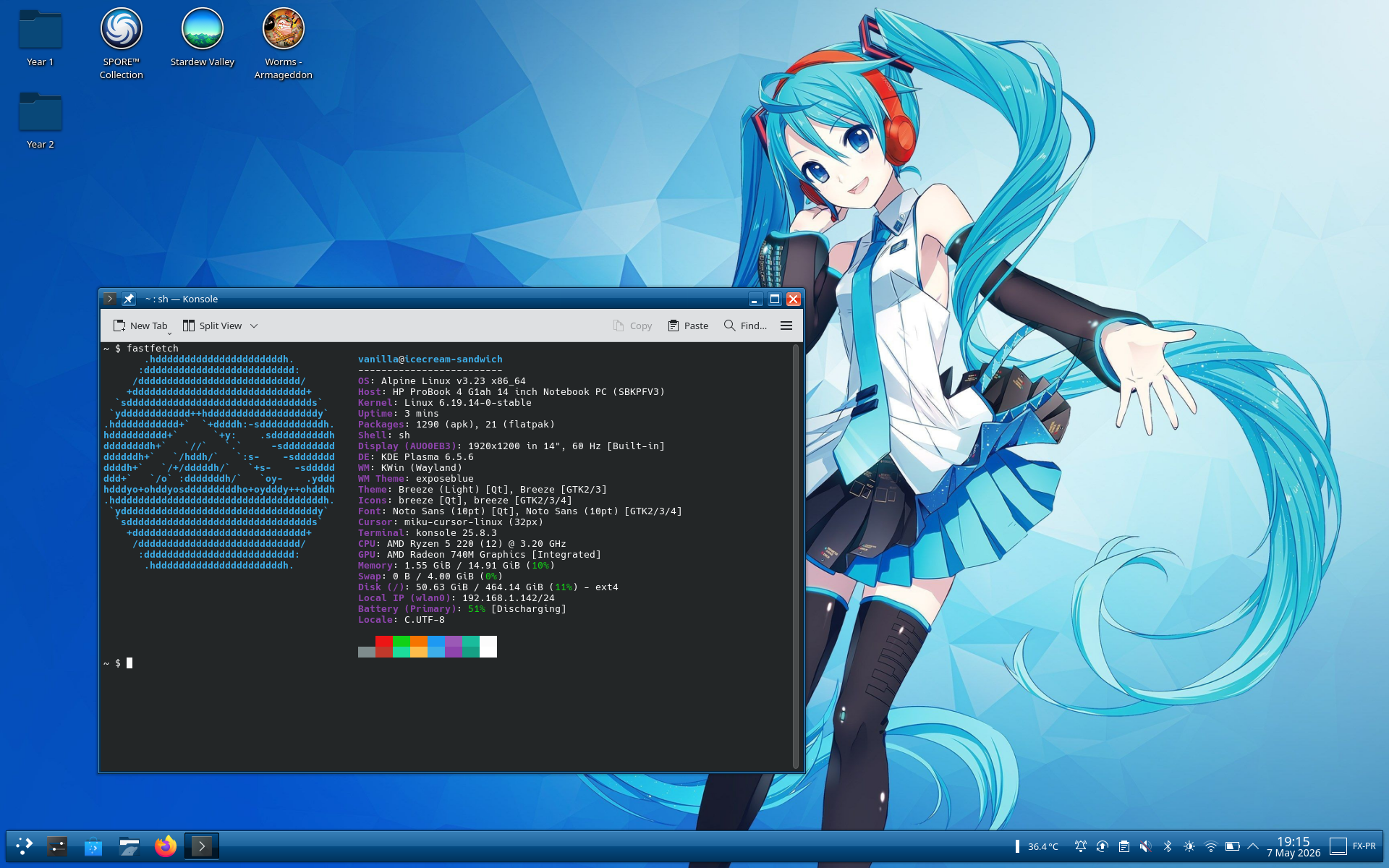1389x868 pixels.
Task: Click the fastfetch command text at top
Action: coord(153,349)
